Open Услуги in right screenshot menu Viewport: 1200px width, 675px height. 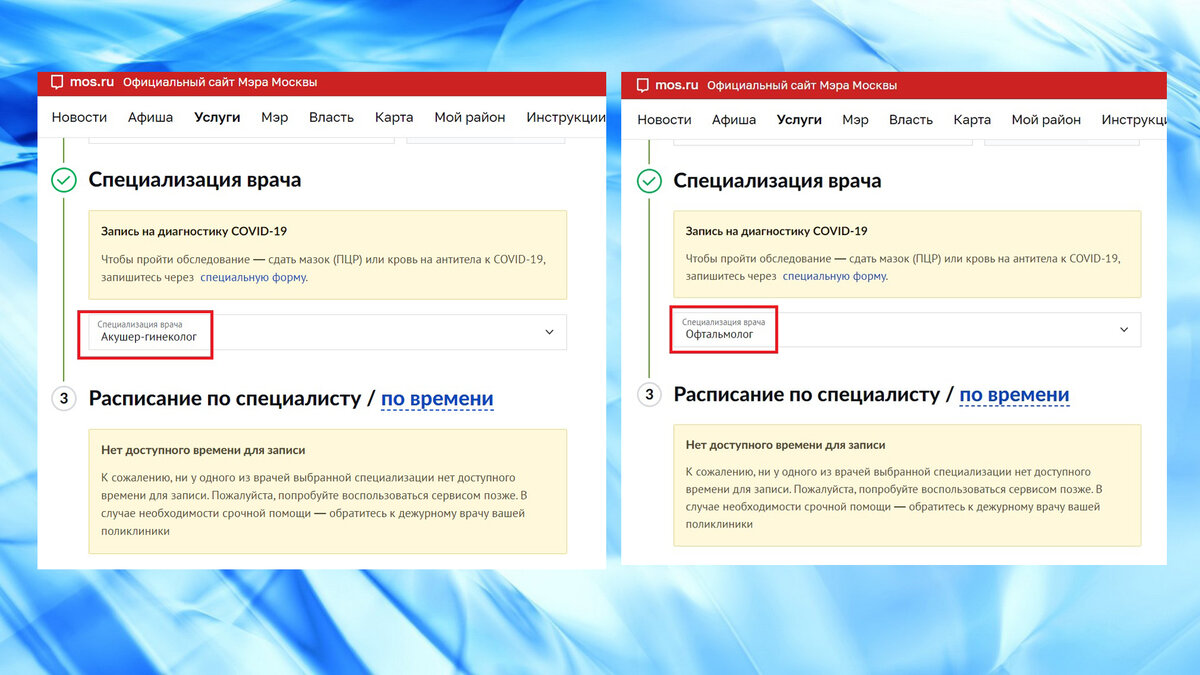[799, 119]
